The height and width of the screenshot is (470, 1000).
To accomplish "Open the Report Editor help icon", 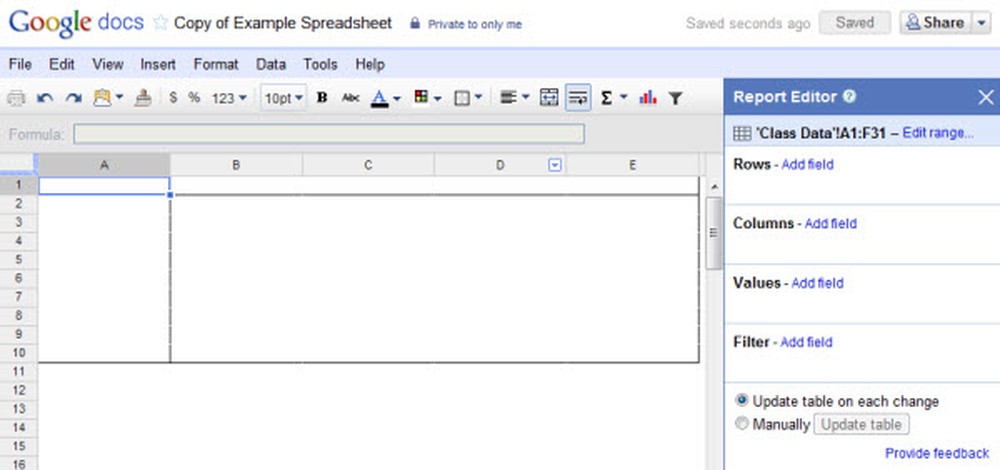I will point(849,97).
